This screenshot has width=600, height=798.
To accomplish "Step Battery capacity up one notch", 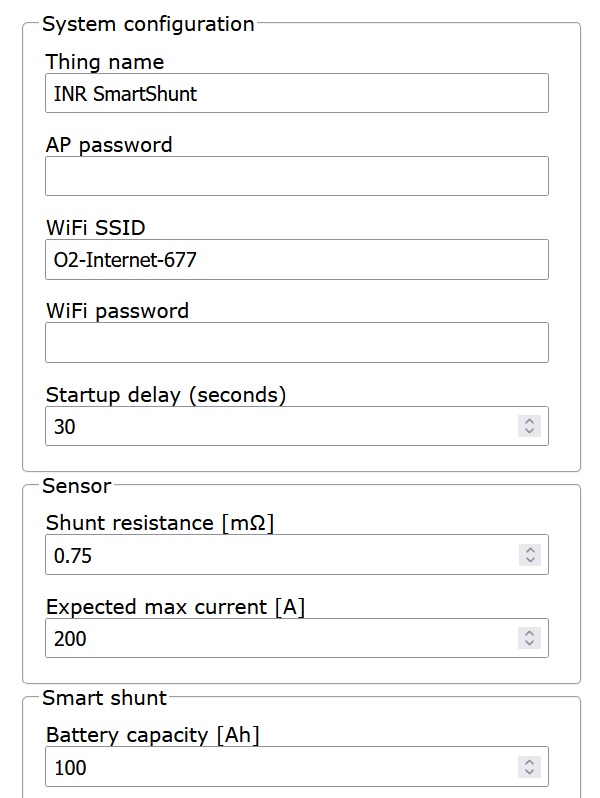I will click(530, 762).
